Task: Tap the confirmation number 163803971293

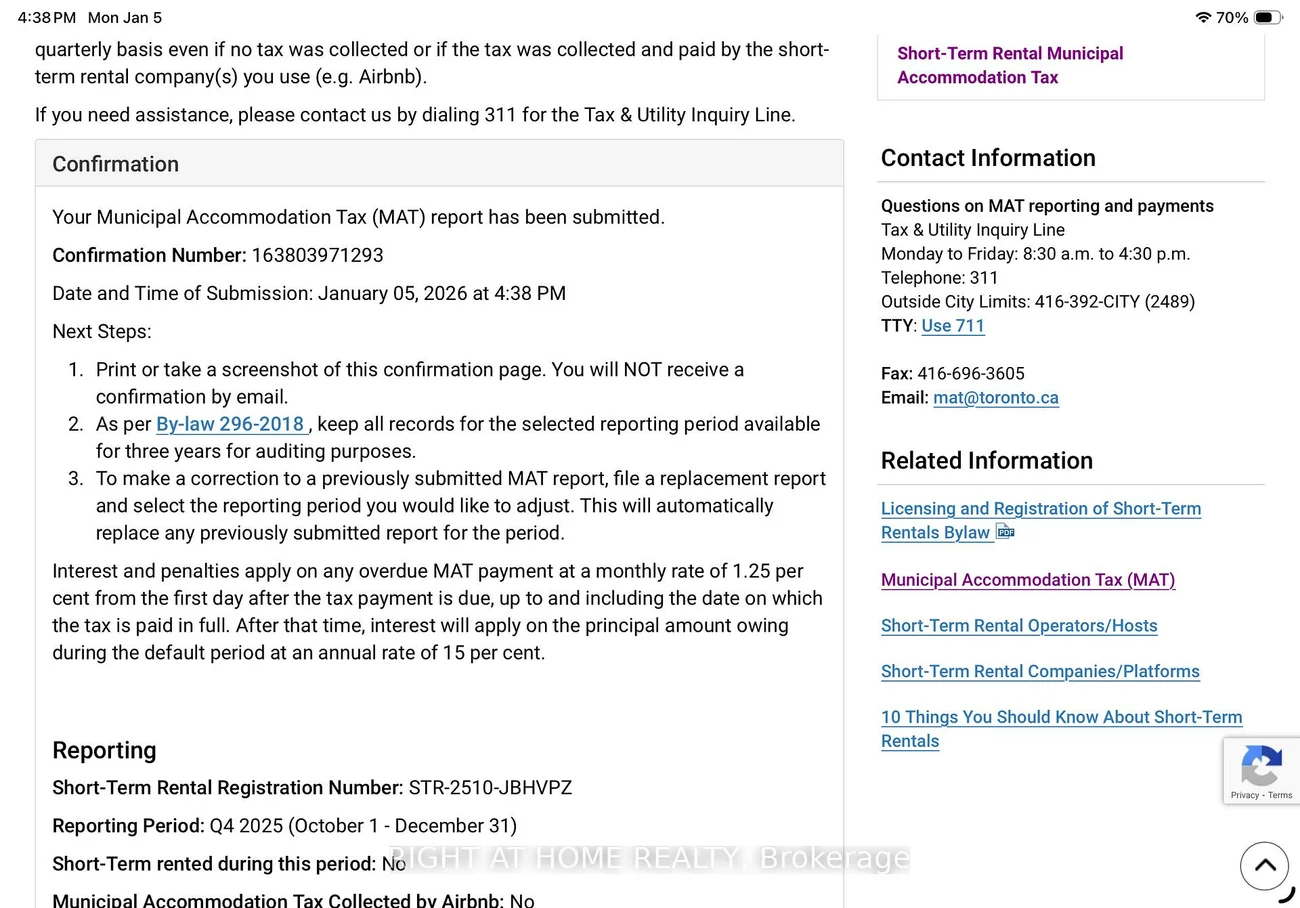Action: pos(317,255)
